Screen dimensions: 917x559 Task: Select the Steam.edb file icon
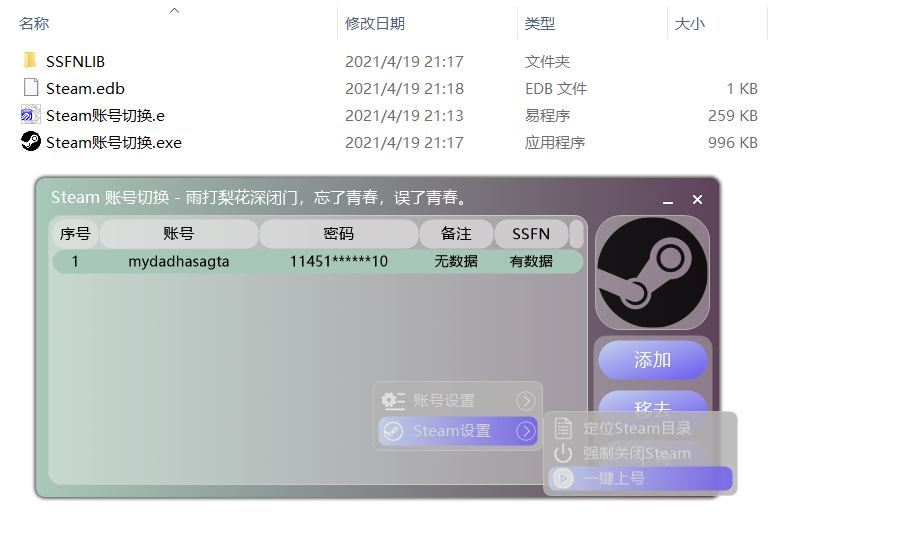click(30, 88)
